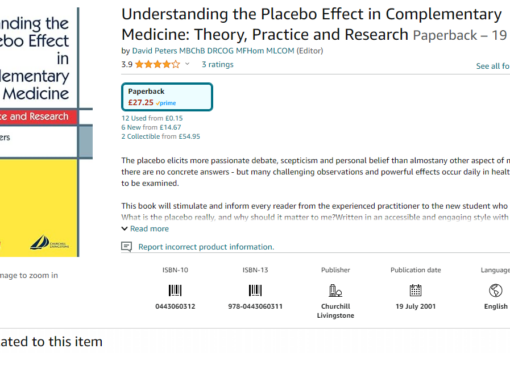Click the book title heading text

pyautogui.click(x=311, y=24)
